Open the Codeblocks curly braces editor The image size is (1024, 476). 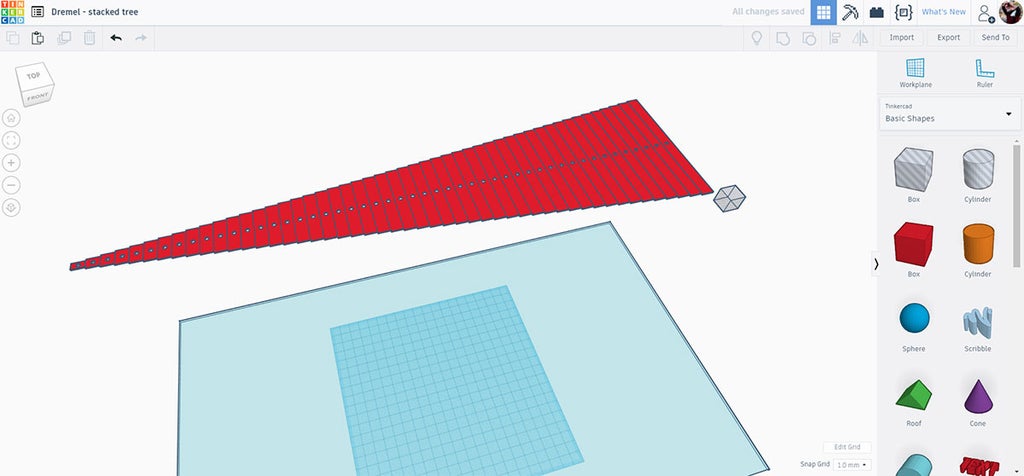click(x=903, y=12)
